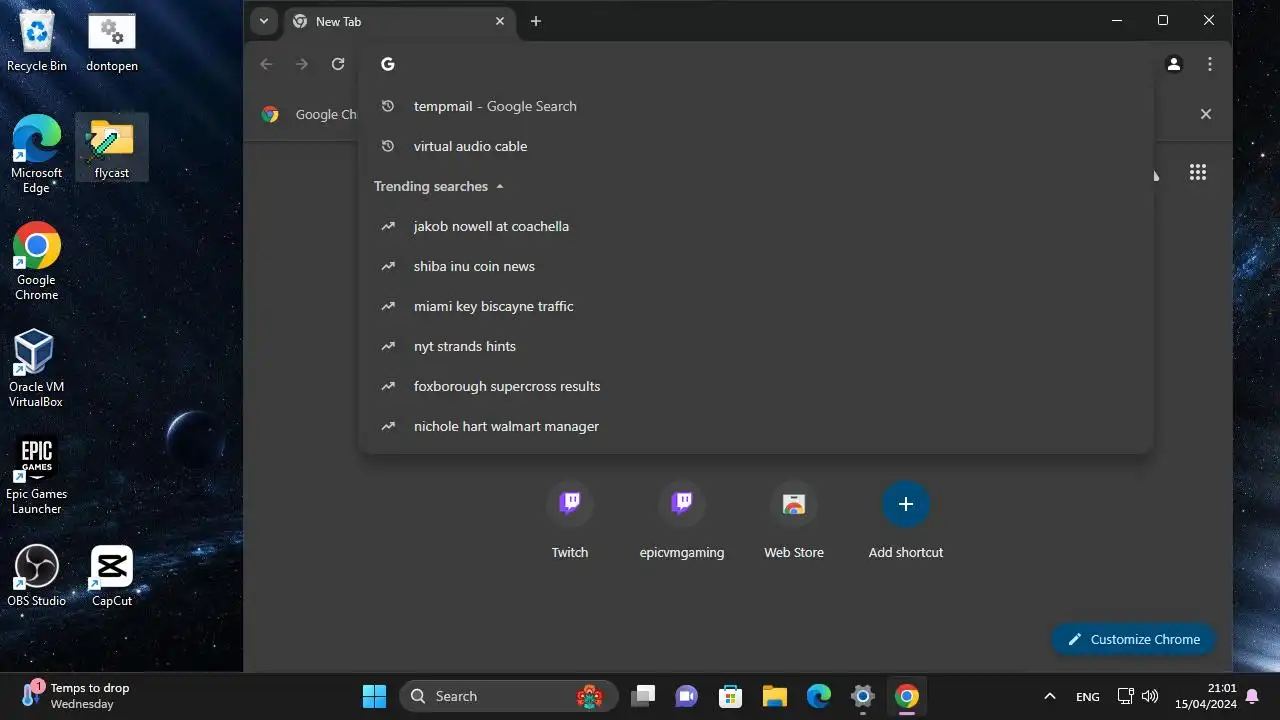Open the ENG language indicator
This screenshot has height=720, width=1280.
coord(1088,697)
